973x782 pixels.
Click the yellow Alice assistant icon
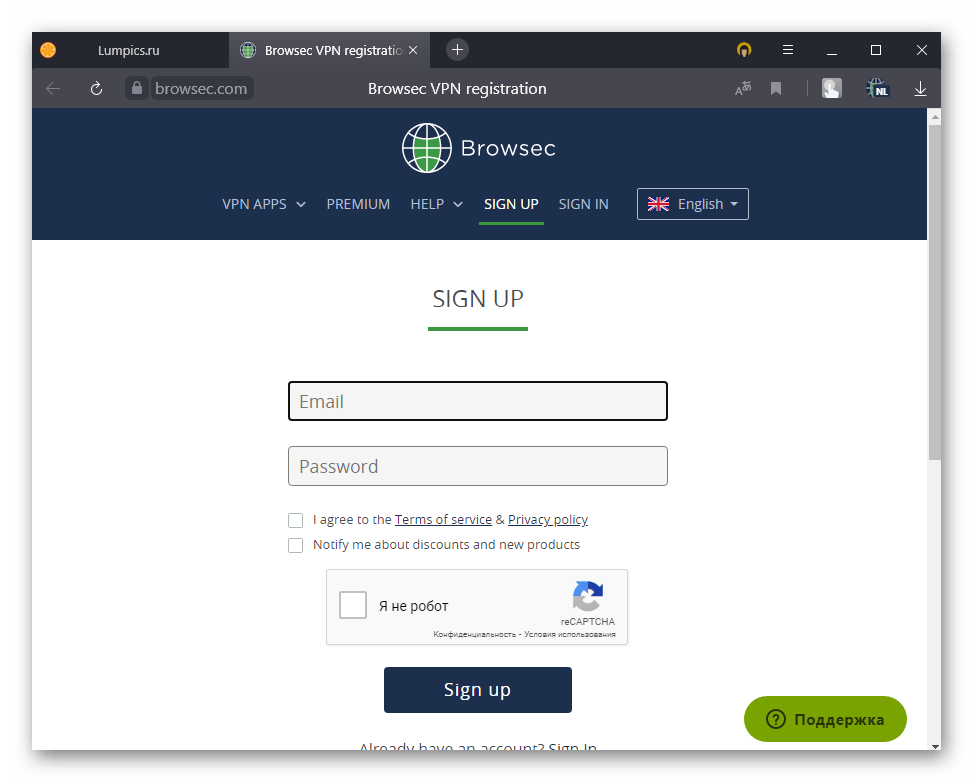[744, 50]
